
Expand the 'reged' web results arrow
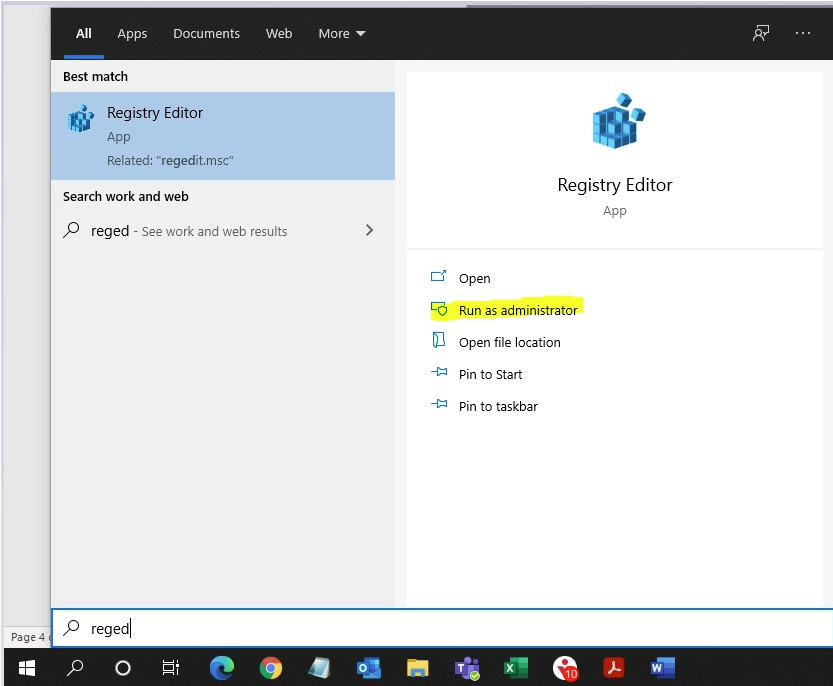[369, 230]
